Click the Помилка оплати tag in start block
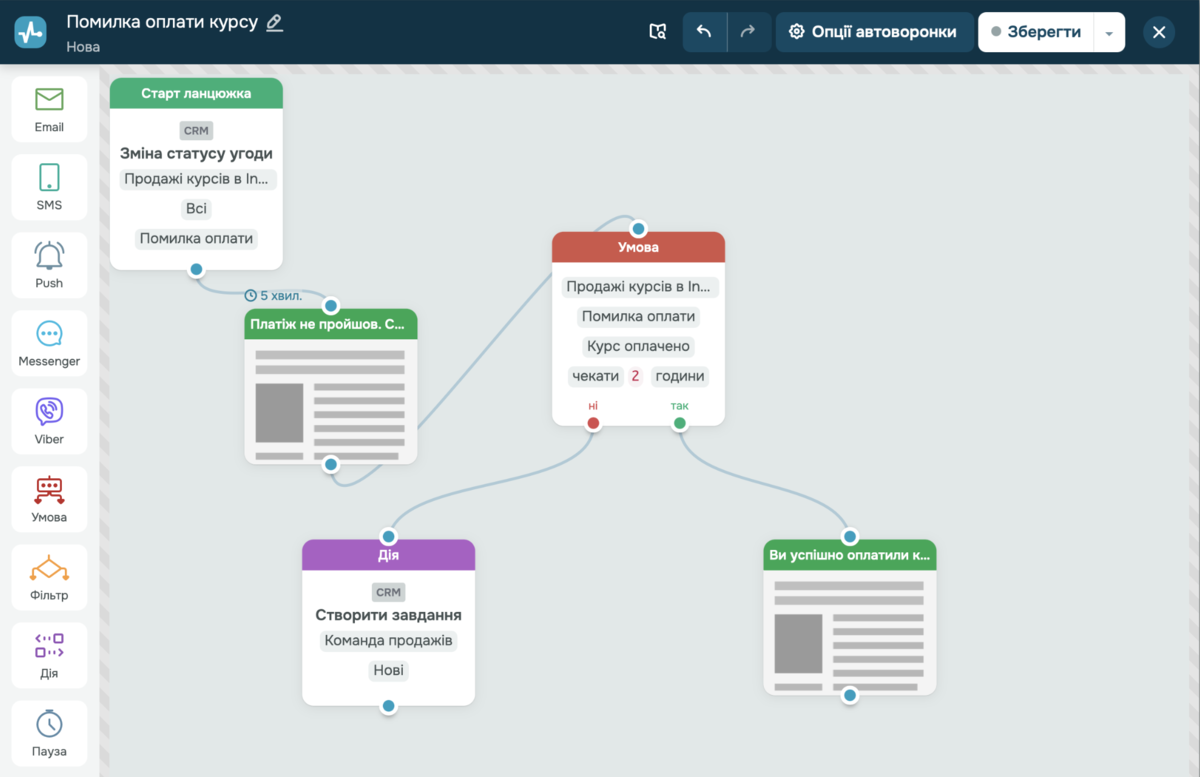Image resolution: width=1200 pixels, height=777 pixels. pos(196,239)
